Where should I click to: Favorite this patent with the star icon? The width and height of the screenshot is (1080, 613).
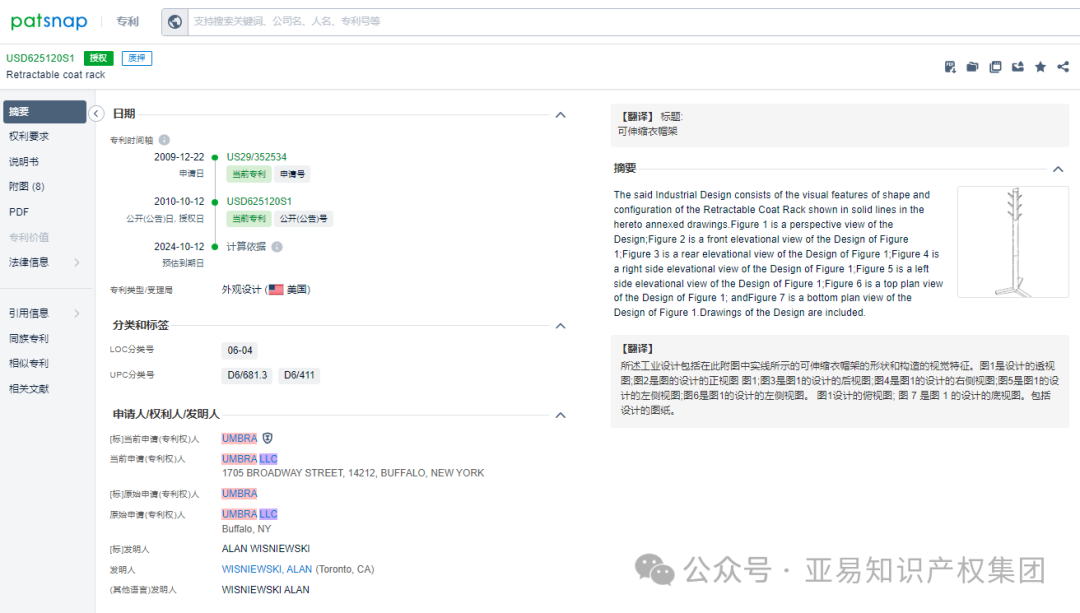(x=1041, y=67)
